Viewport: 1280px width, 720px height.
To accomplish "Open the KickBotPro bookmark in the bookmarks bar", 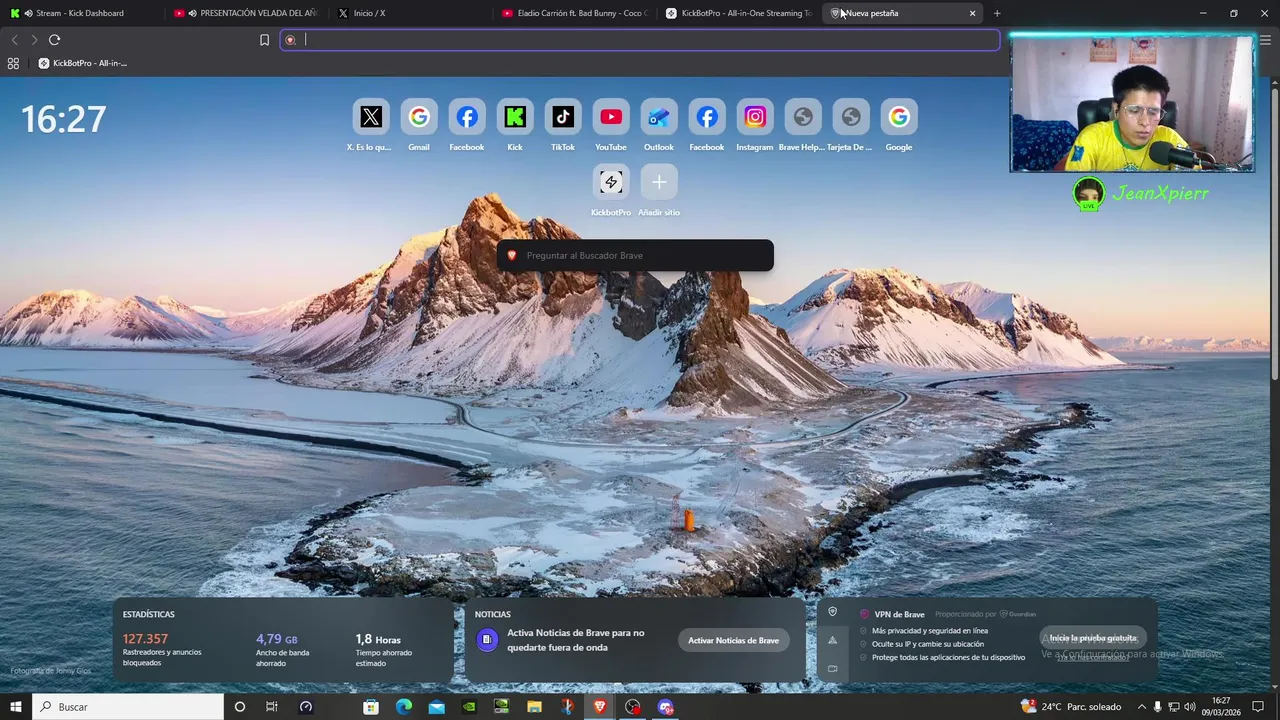I will (x=83, y=63).
